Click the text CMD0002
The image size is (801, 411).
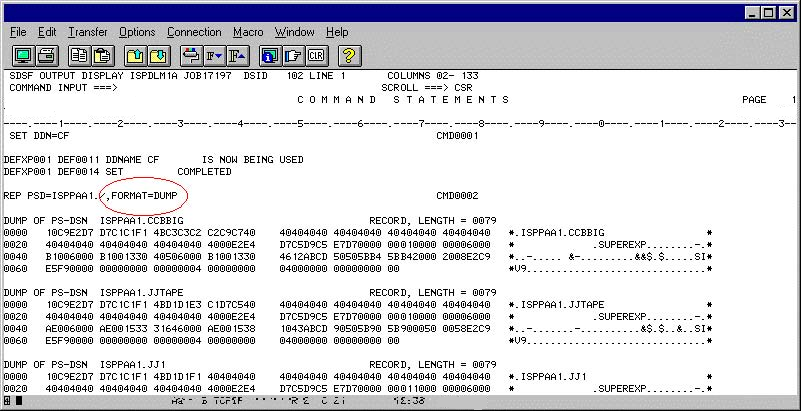[x=457, y=196]
